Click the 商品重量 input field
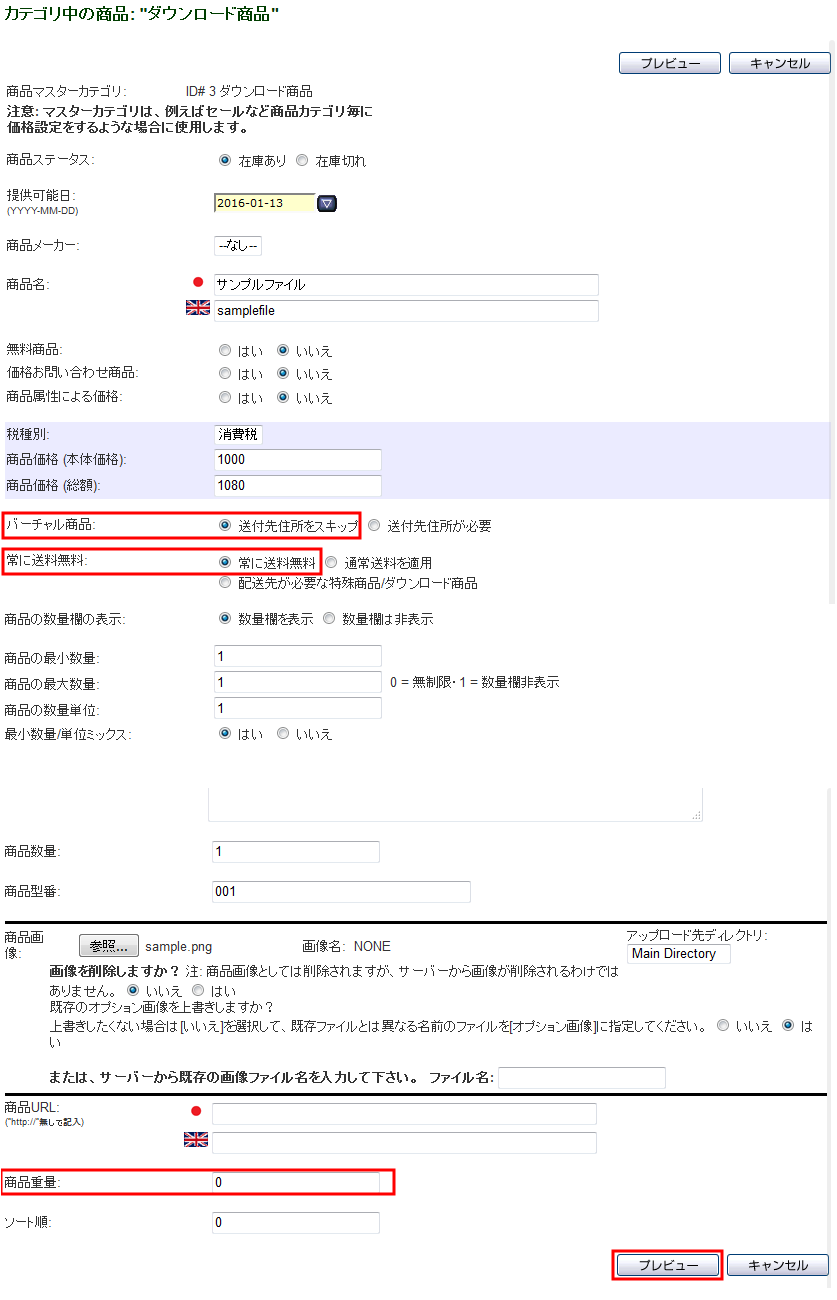837x1300 pixels. click(296, 1183)
